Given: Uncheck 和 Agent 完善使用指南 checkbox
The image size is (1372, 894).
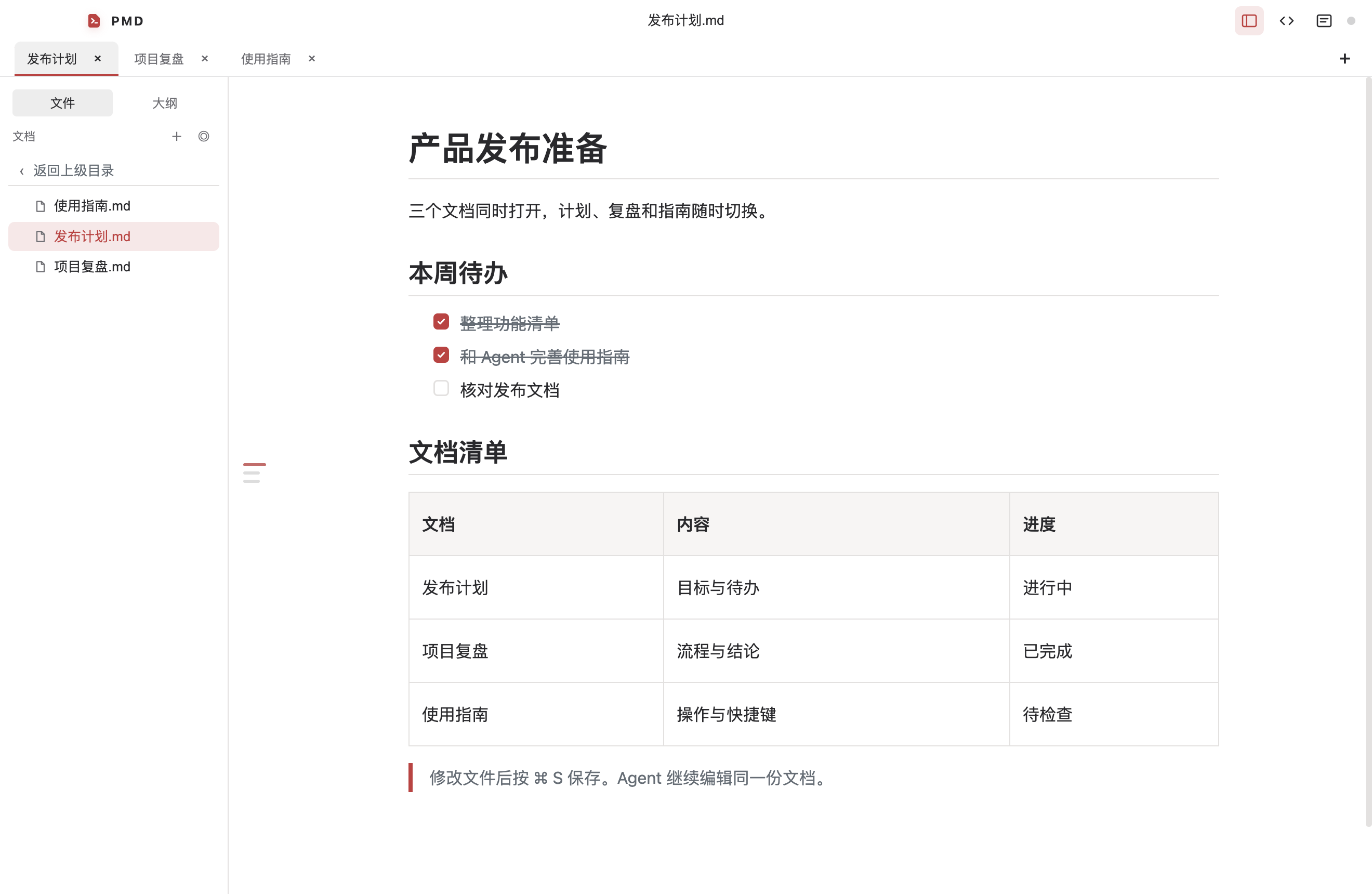Looking at the screenshot, I should [441, 354].
